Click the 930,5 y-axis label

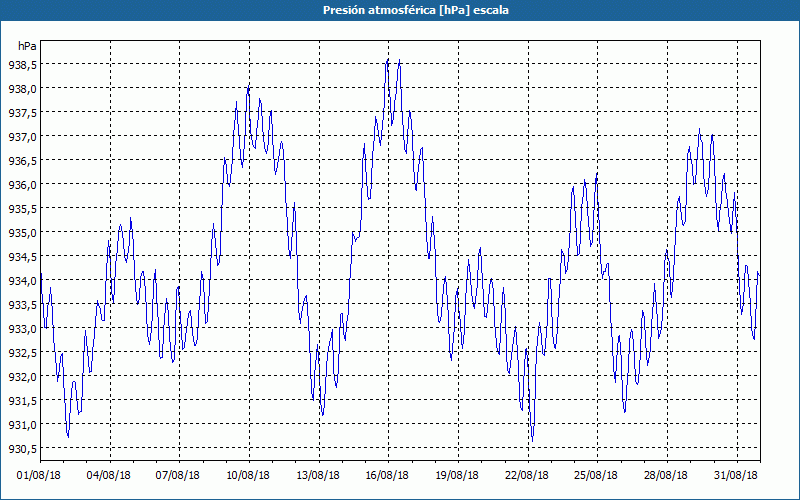click(22, 448)
